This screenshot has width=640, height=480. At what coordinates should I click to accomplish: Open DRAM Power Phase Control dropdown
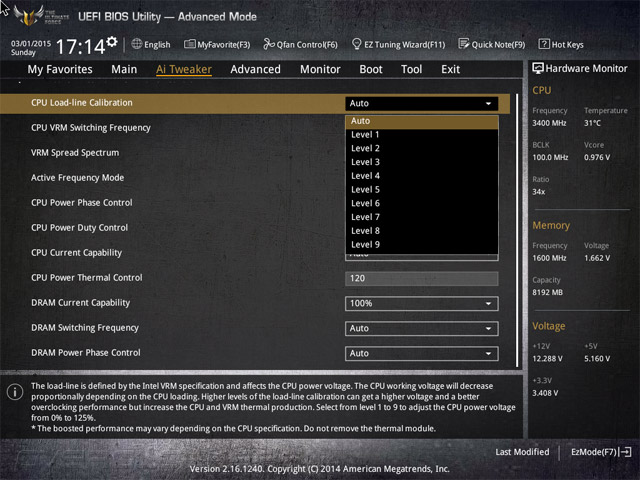pos(422,353)
